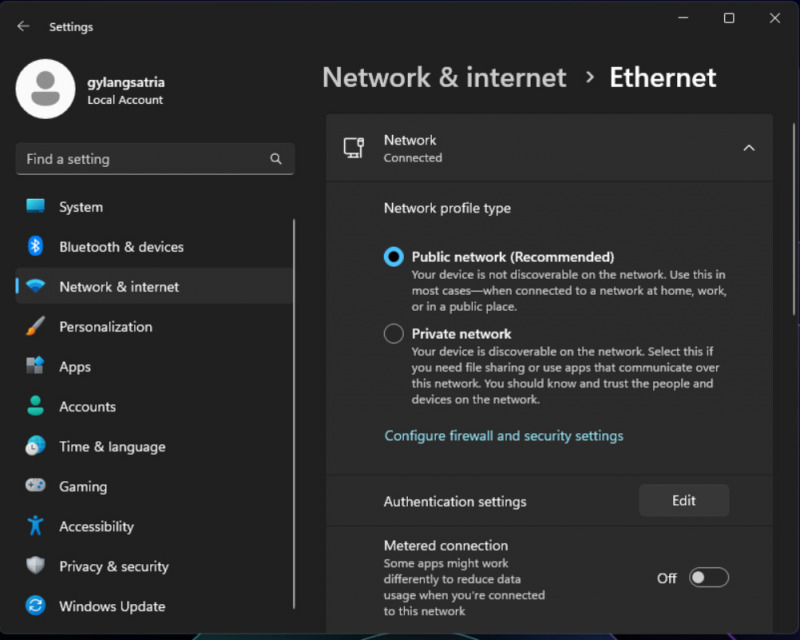Open Privacy & security settings

click(x=155, y=566)
